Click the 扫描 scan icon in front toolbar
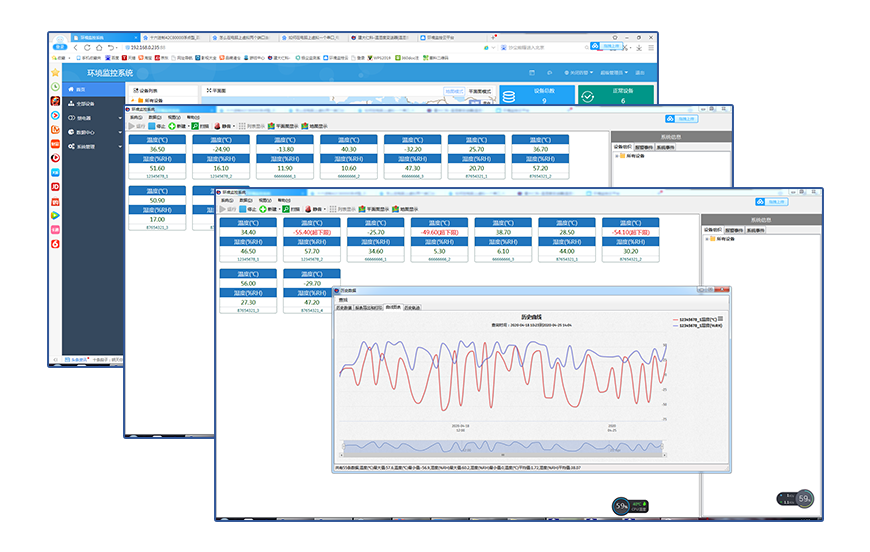The image size is (870, 552). pyautogui.click(x=289, y=209)
